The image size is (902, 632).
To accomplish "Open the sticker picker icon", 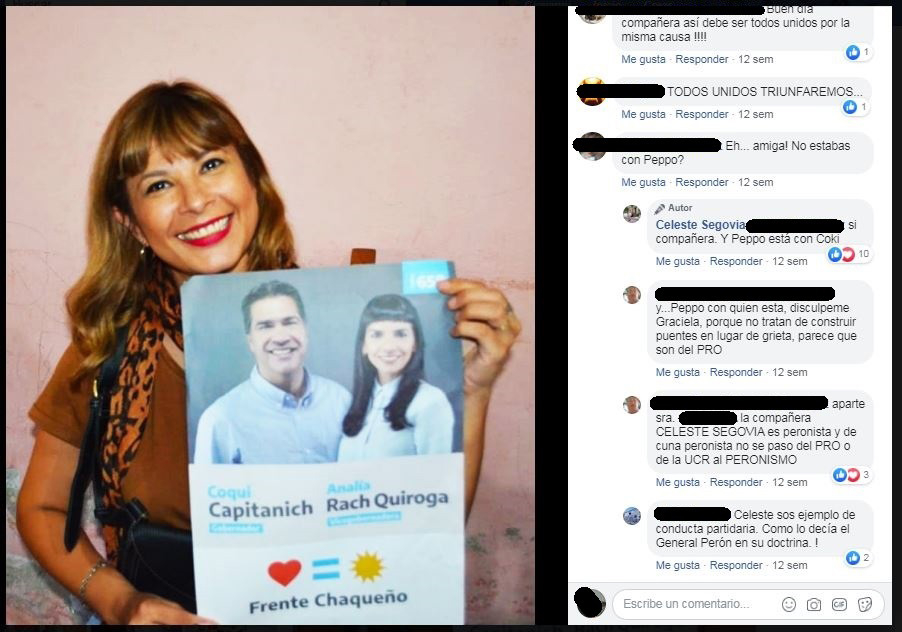I will click(x=865, y=604).
